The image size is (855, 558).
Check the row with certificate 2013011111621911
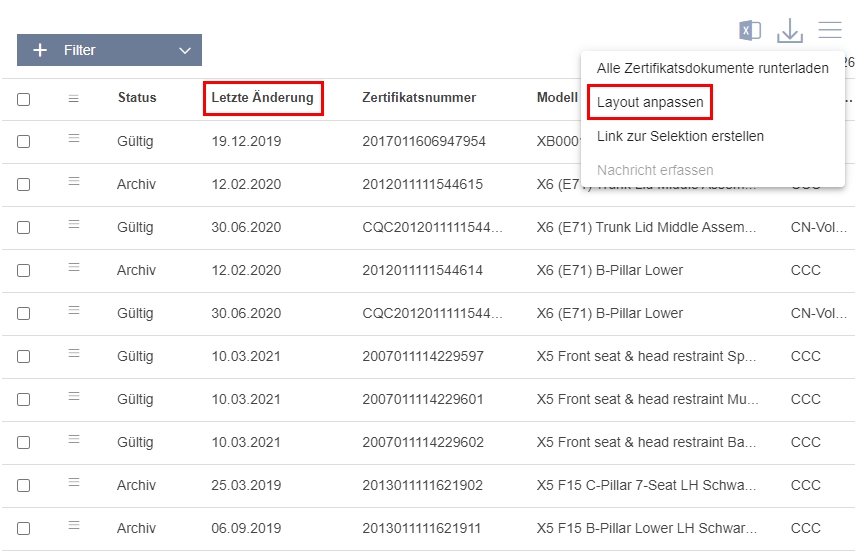point(23,529)
